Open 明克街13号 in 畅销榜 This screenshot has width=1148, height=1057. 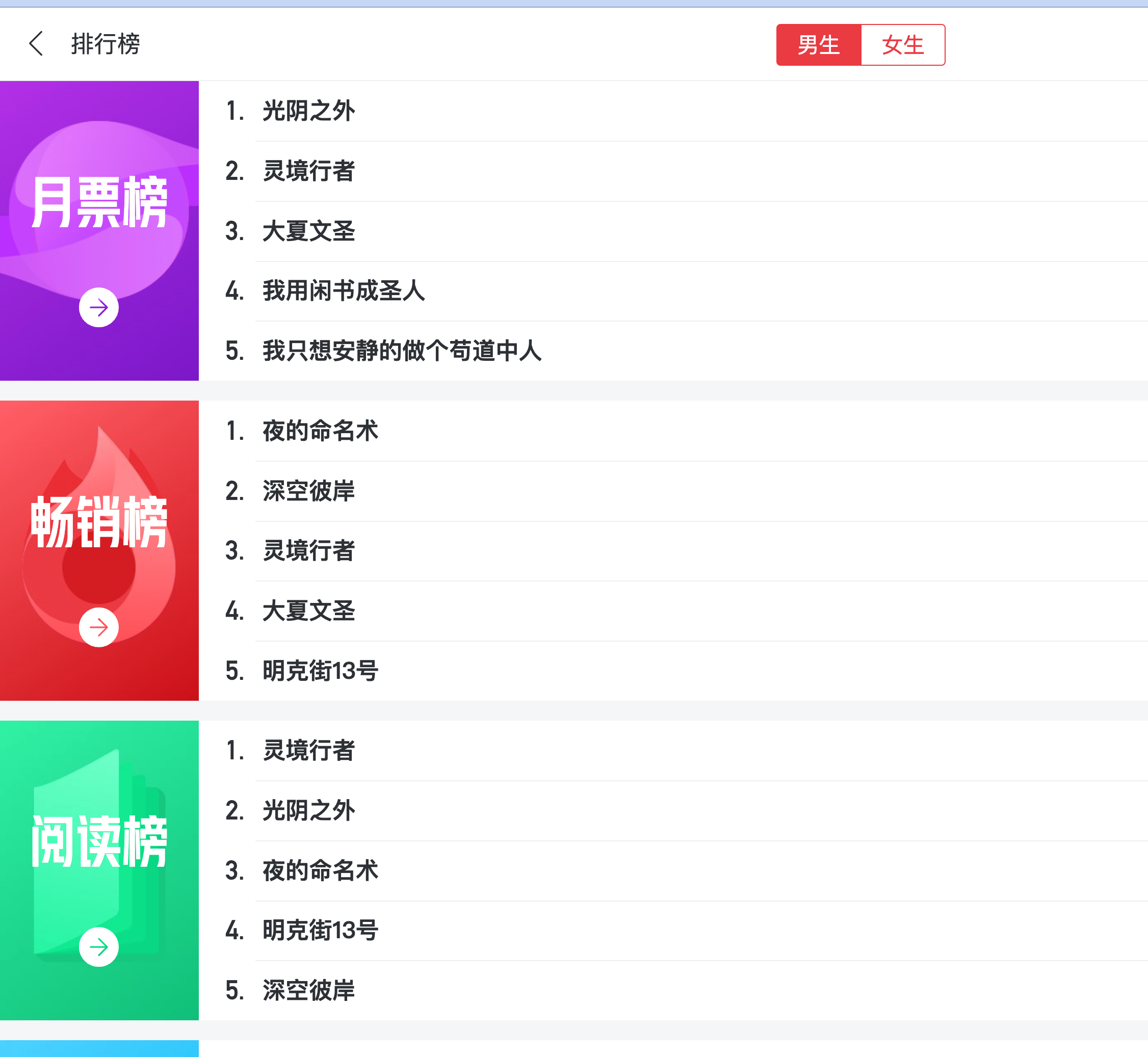click(x=320, y=670)
